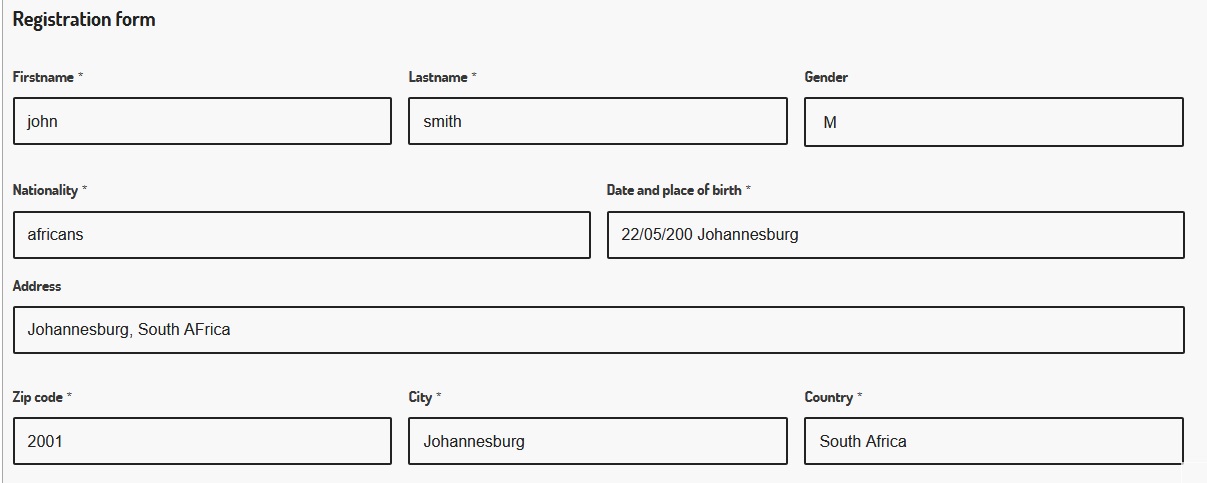Viewport: 1207px width, 483px height.
Task: Click inside the Address input box
Action: pyautogui.click(x=598, y=330)
